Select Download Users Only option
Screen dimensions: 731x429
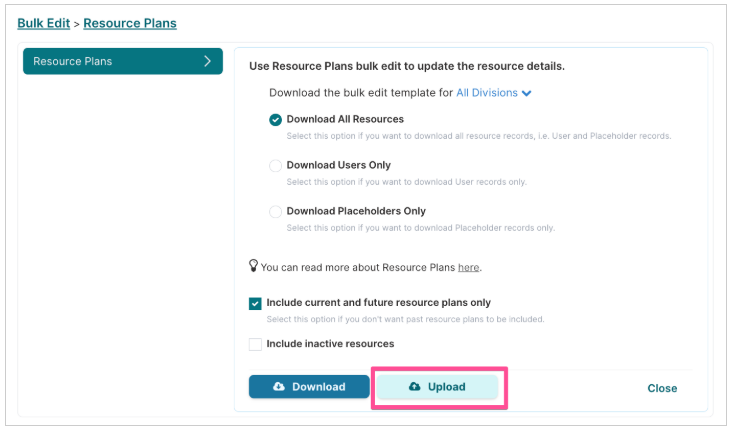coord(276,166)
